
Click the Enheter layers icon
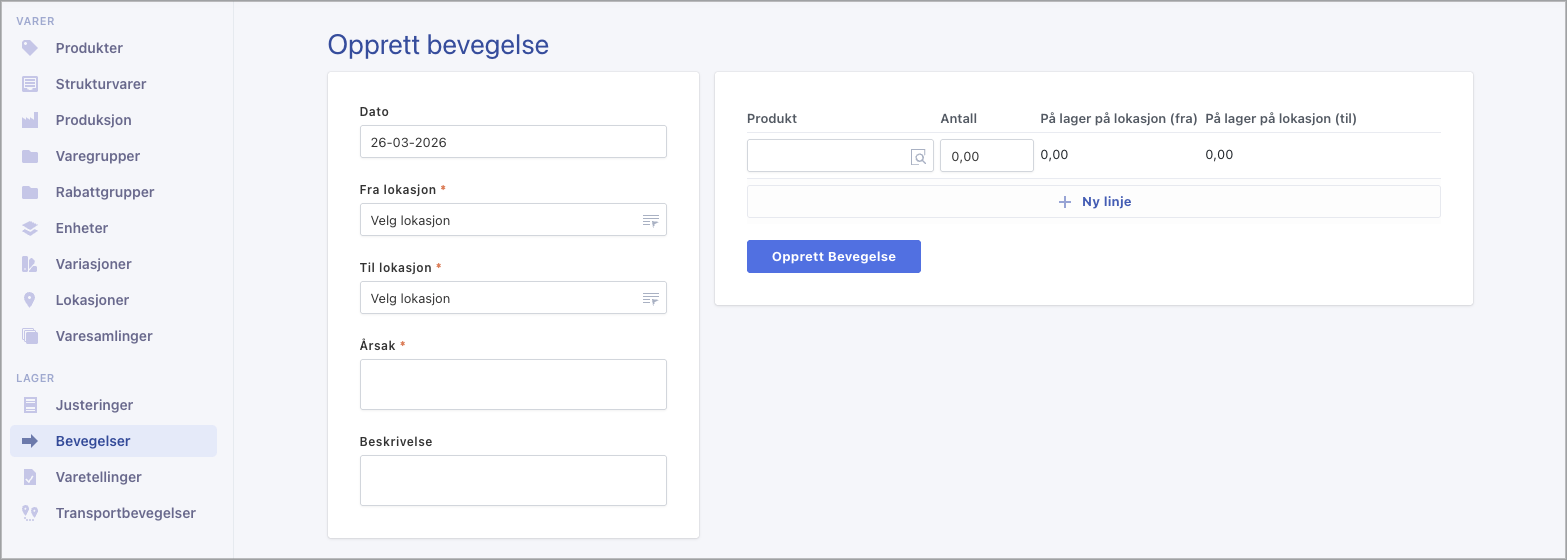point(30,228)
